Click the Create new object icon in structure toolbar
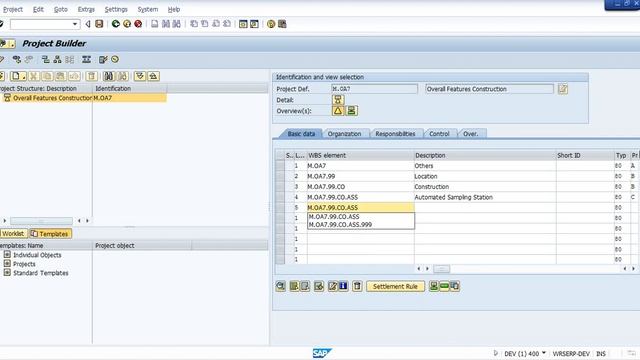This screenshot has height=360, width=640. tap(18, 76)
